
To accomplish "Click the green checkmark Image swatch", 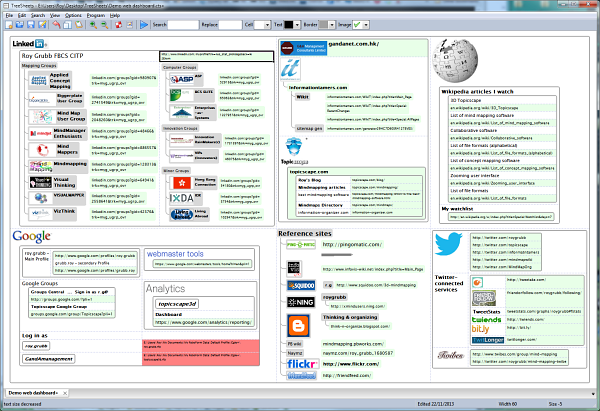I will click(x=357, y=25).
